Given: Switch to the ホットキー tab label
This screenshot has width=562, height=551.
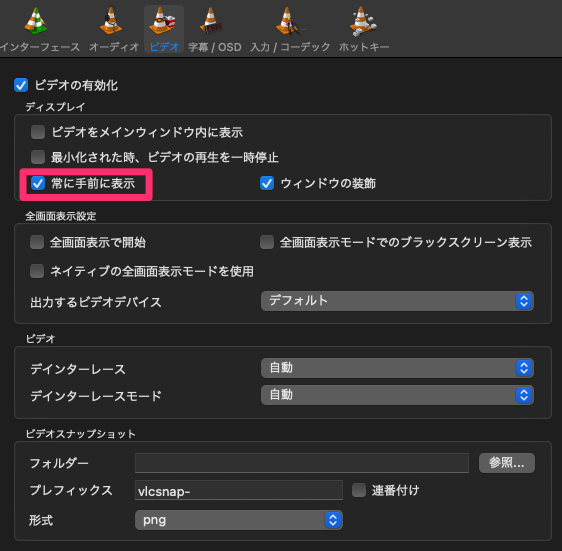Looking at the screenshot, I should pyautogui.click(x=364, y=47).
